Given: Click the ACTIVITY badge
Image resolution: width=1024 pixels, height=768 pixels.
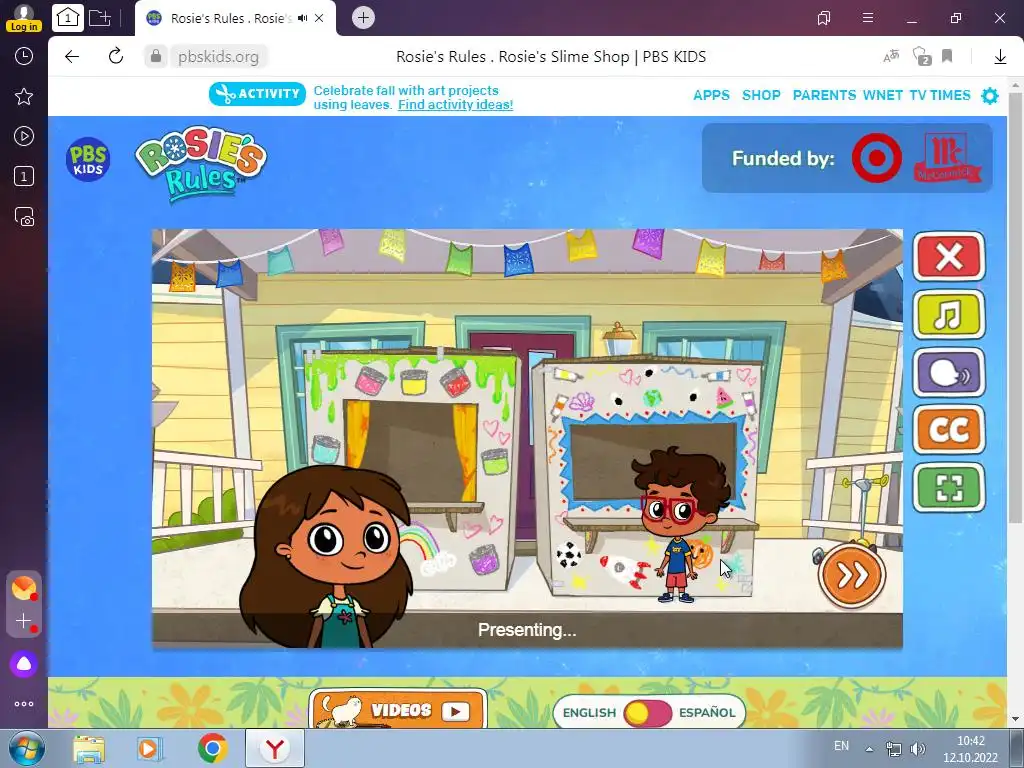Looking at the screenshot, I should pos(257,94).
